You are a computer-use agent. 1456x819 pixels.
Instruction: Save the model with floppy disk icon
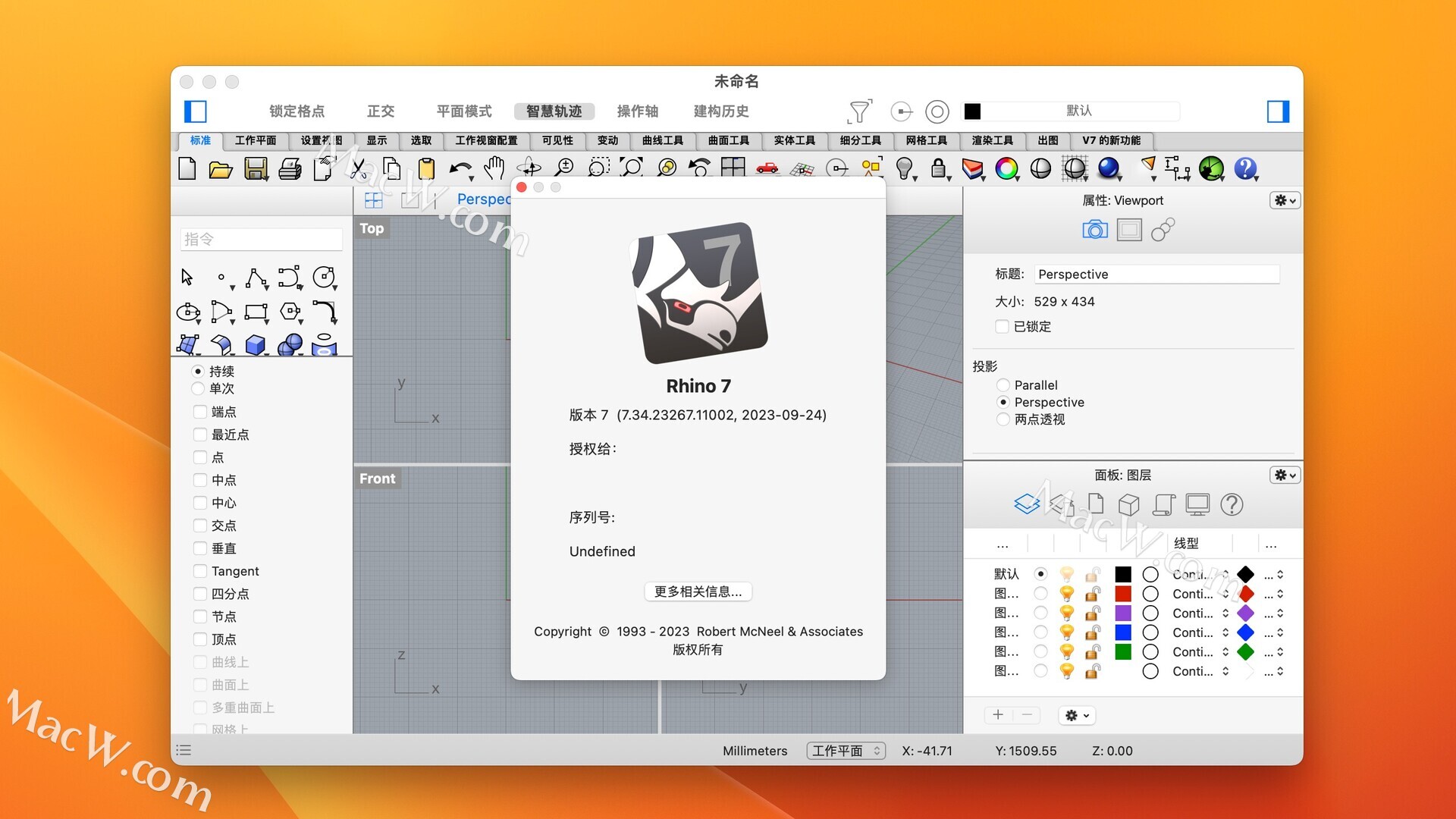coord(256,169)
